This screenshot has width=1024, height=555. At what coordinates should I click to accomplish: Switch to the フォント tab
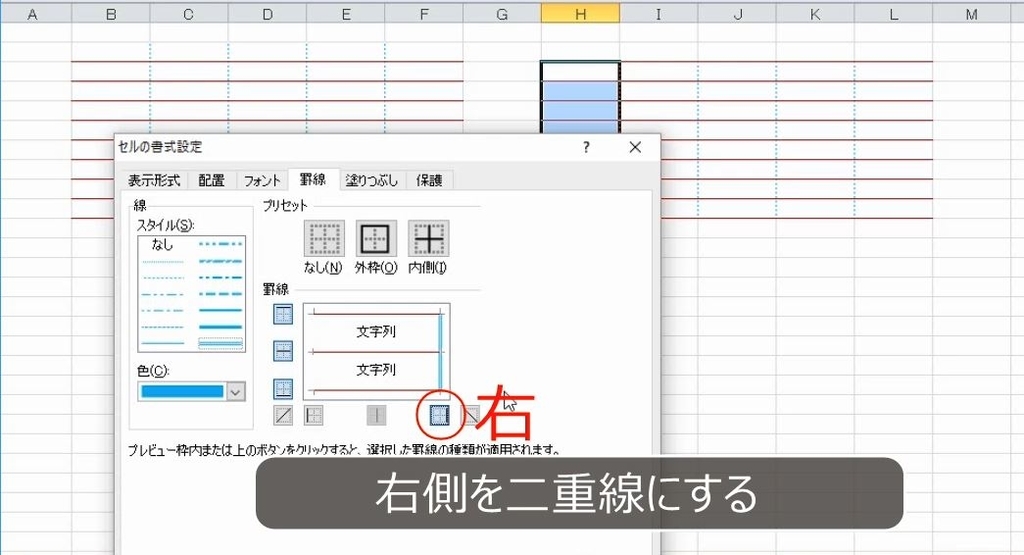click(262, 180)
